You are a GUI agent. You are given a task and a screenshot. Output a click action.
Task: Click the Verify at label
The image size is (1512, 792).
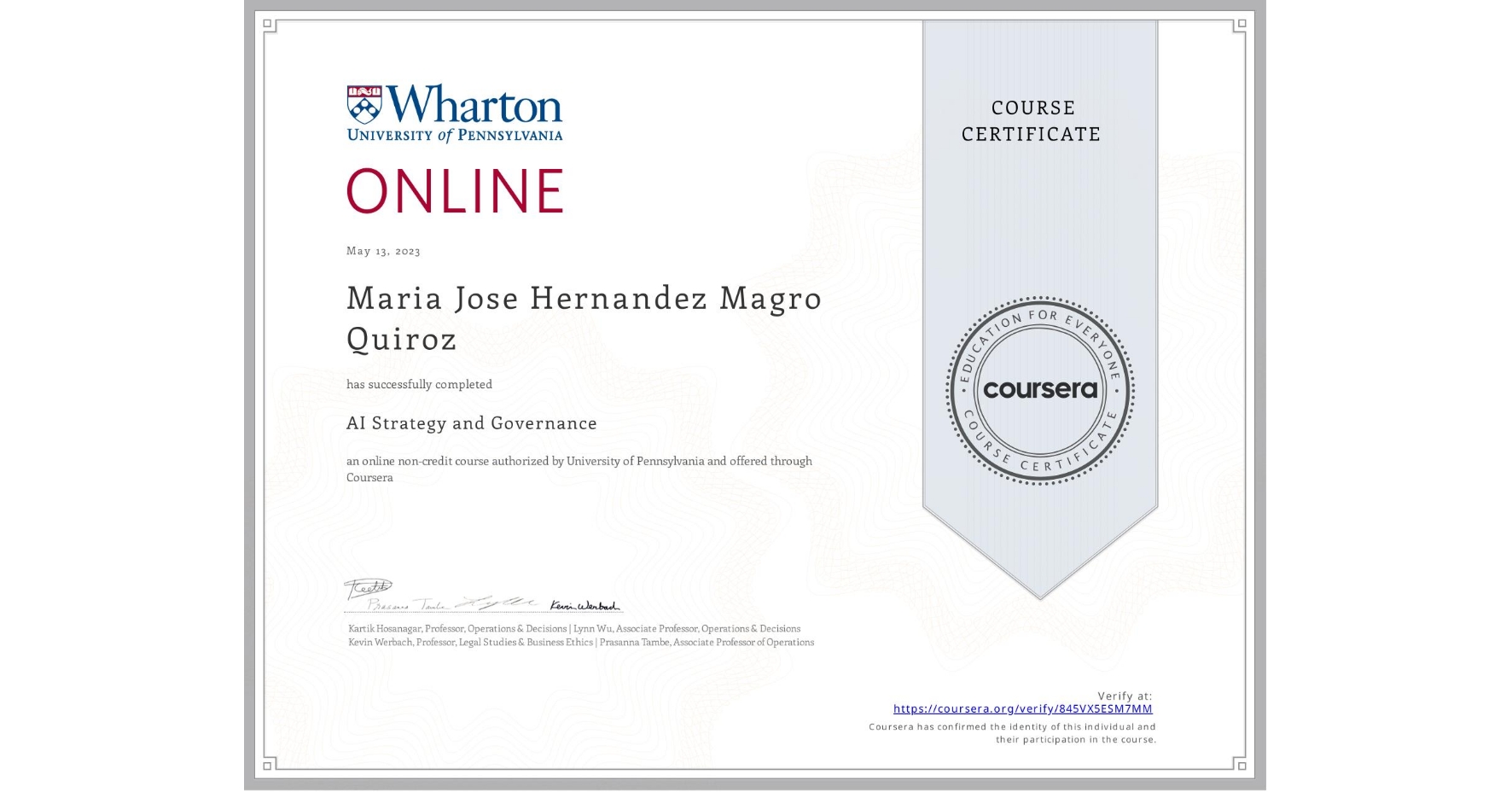click(1125, 696)
